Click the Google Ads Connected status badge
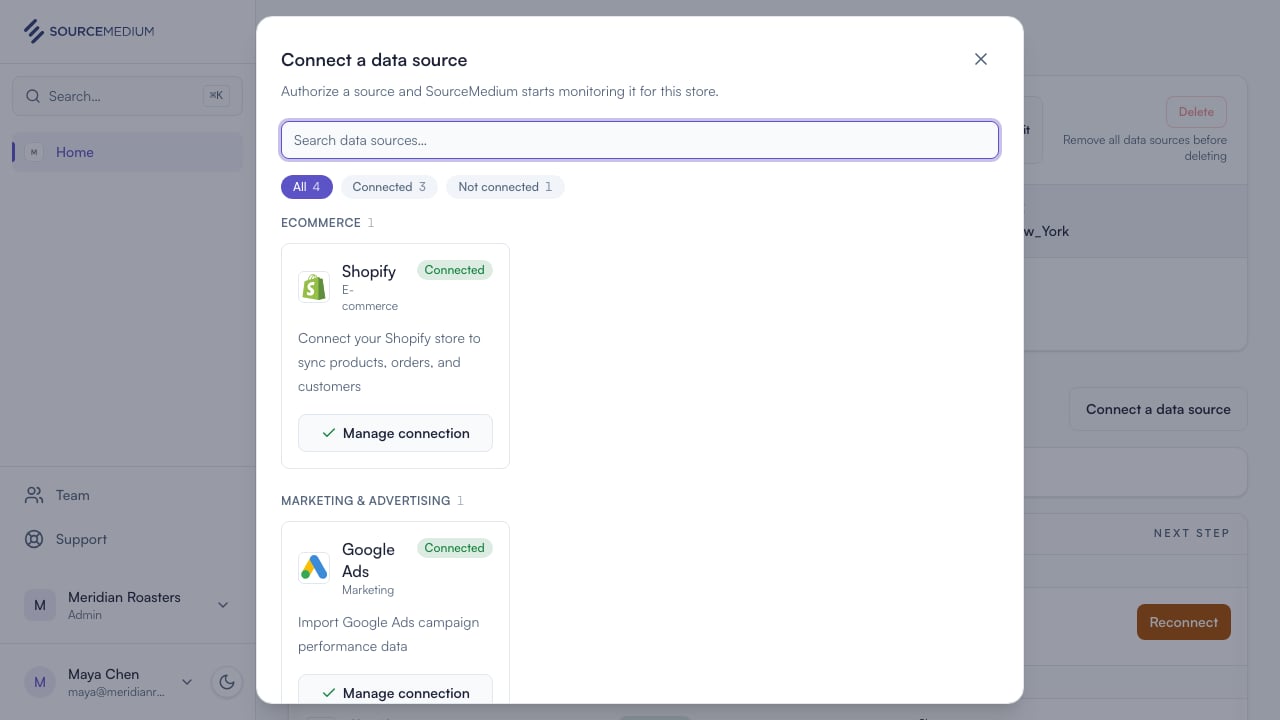Image resolution: width=1280 pixels, height=720 pixels. click(x=455, y=548)
